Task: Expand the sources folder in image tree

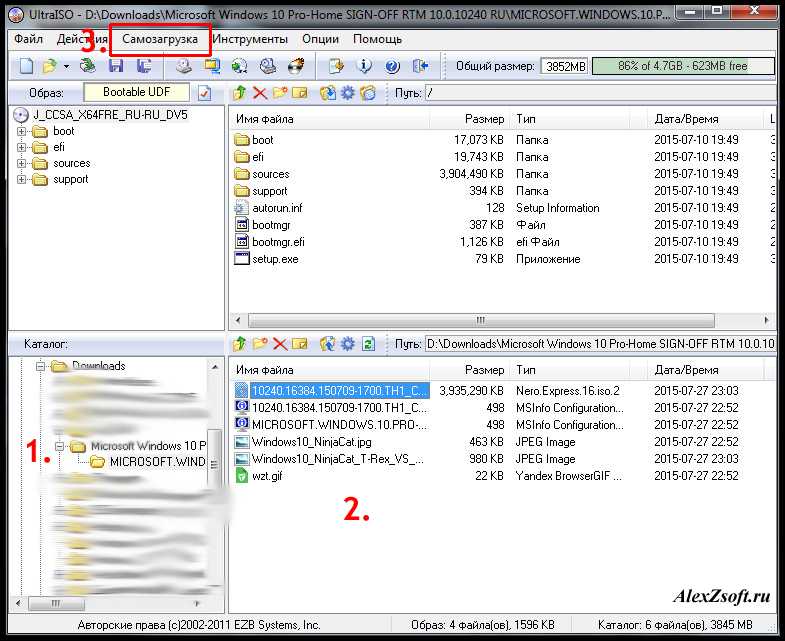Action: click(x=21, y=163)
